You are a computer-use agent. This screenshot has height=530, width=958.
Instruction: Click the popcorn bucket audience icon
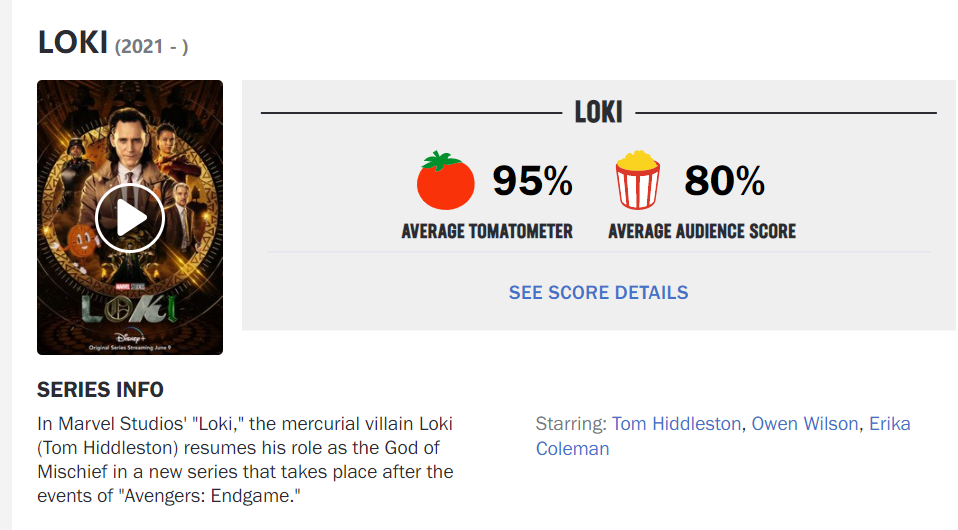pyautogui.click(x=637, y=180)
